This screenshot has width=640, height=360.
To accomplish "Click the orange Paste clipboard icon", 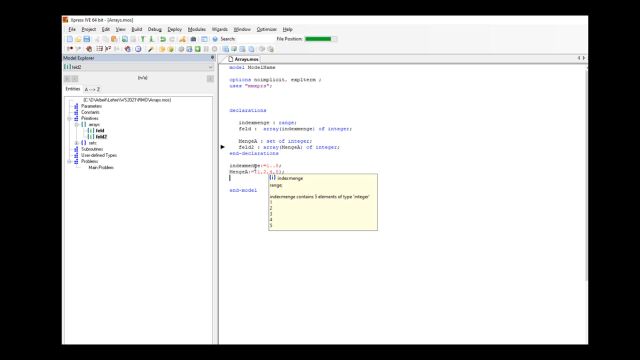I will click(114, 39).
